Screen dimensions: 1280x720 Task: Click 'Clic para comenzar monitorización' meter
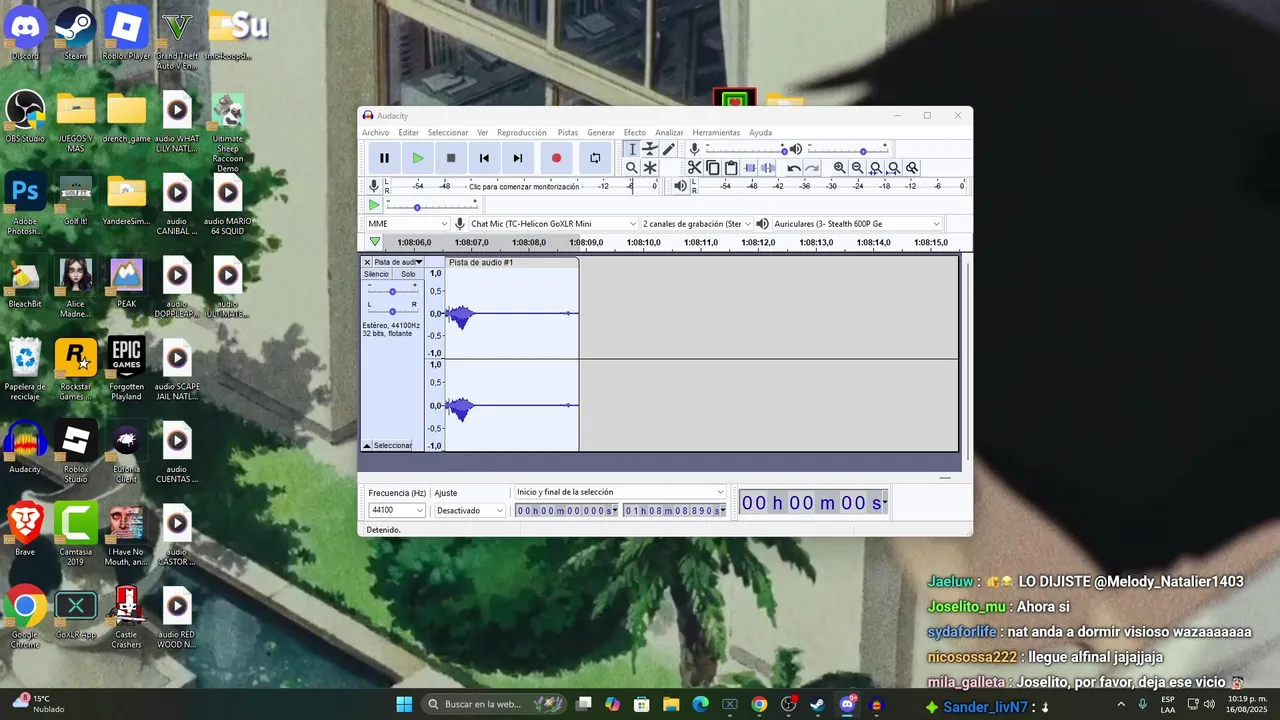(x=524, y=186)
